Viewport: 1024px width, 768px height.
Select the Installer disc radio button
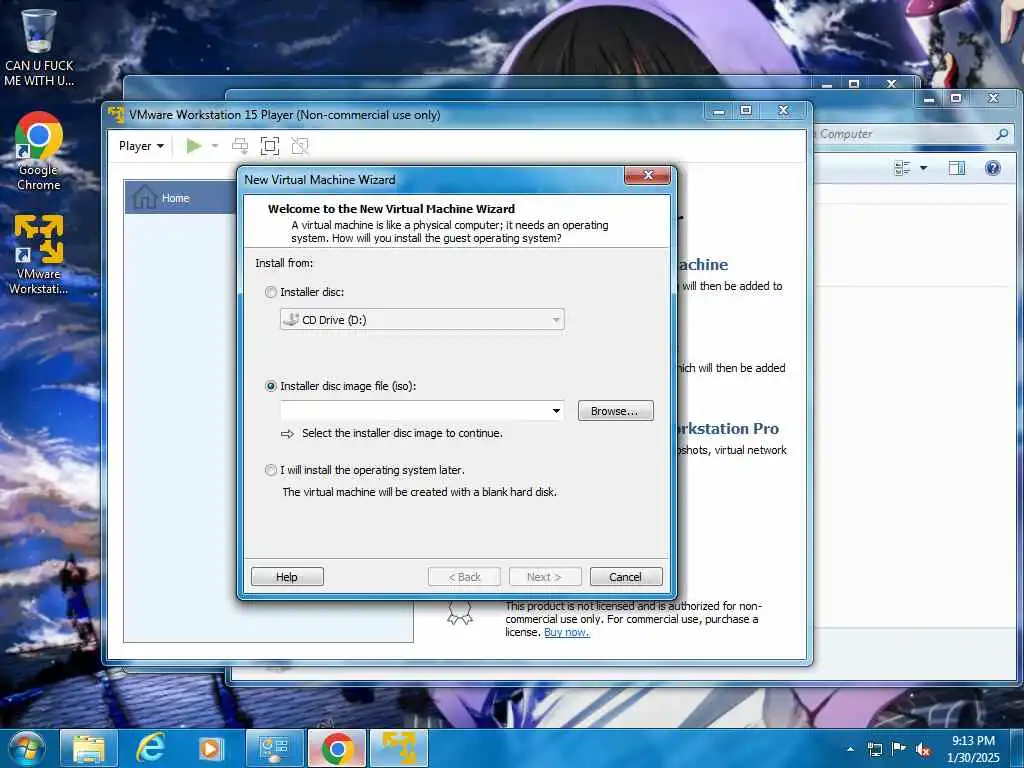[x=270, y=292]
